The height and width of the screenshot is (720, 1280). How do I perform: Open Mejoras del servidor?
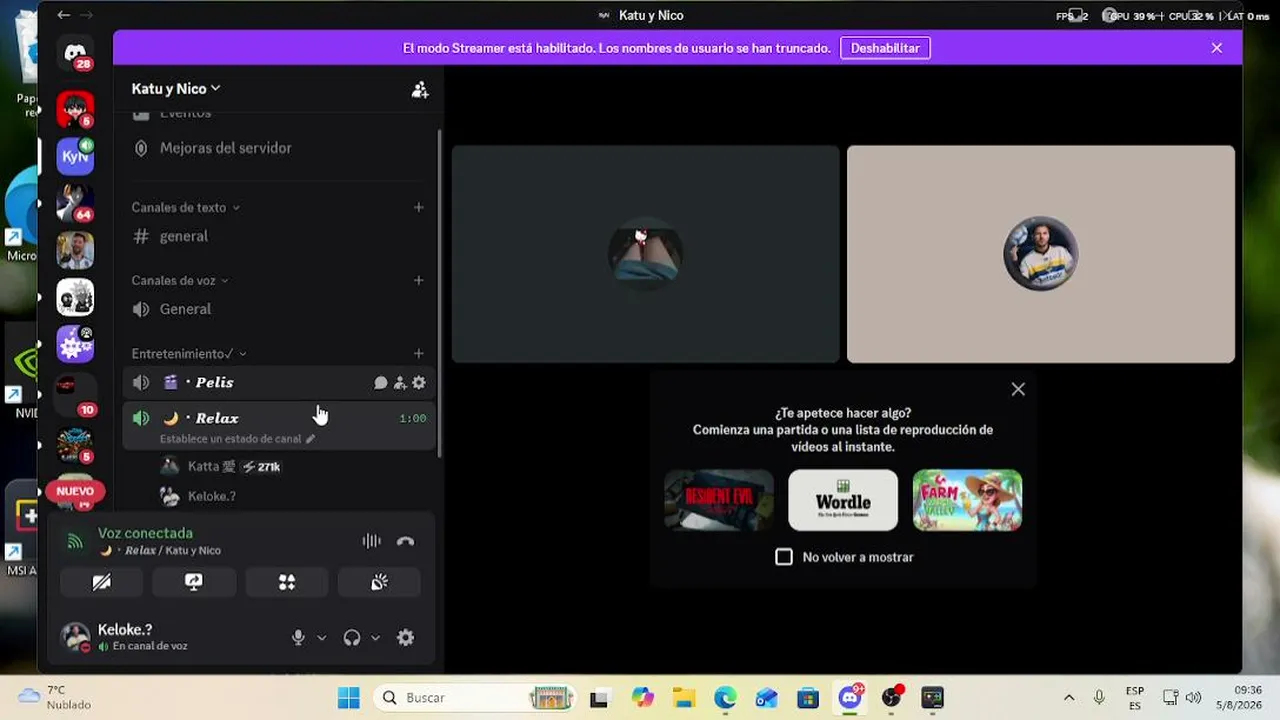(279, 148)
